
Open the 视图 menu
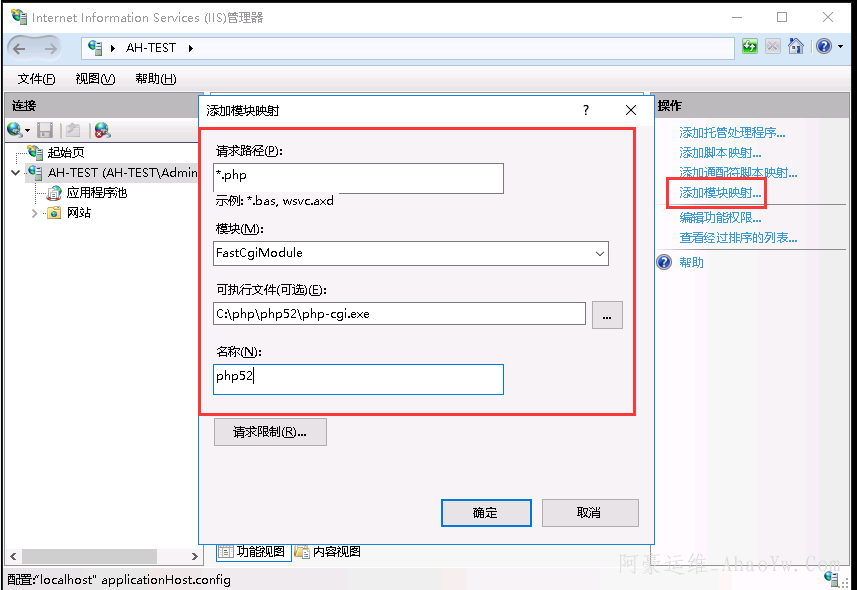[95, 79]
